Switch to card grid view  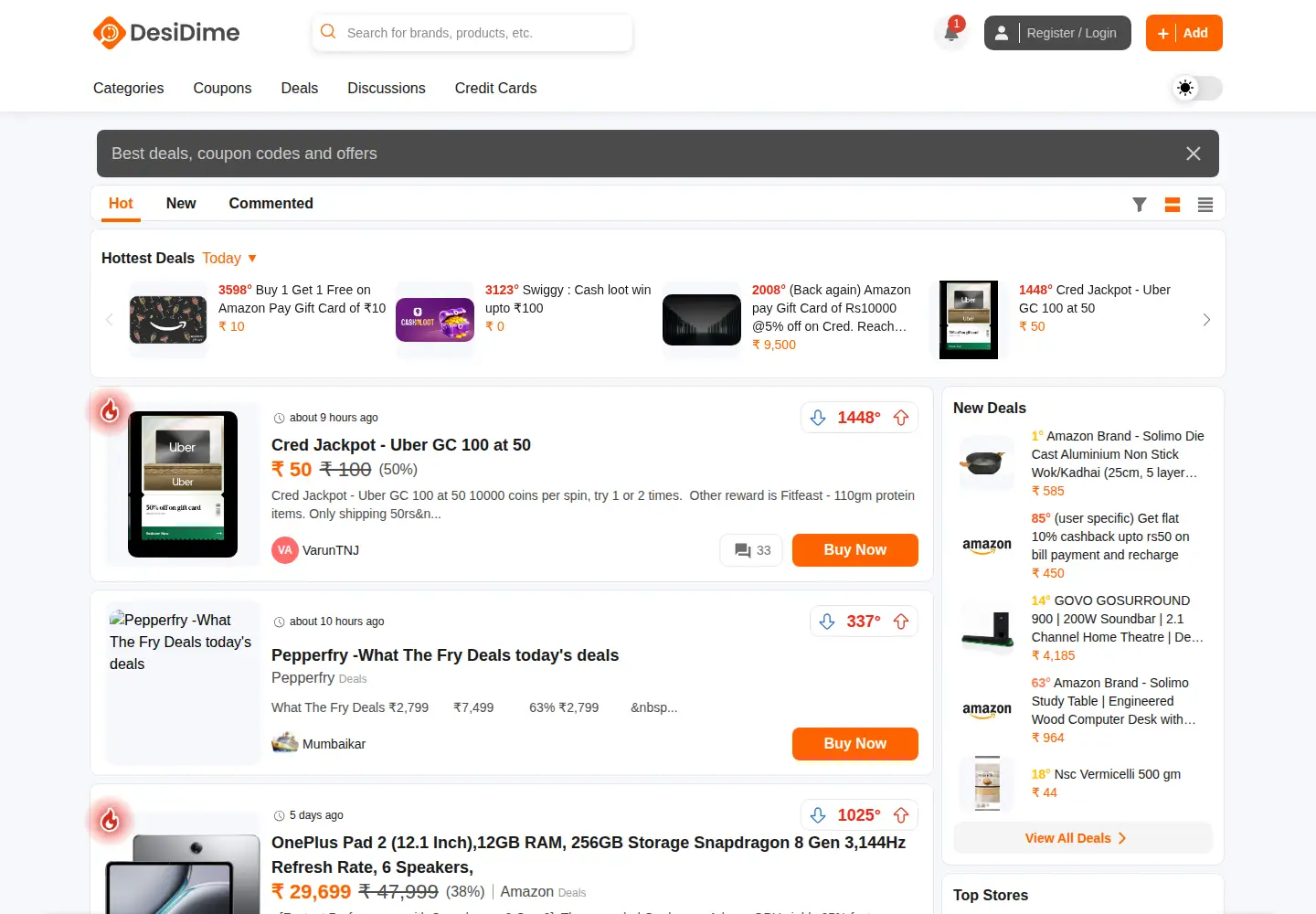(1173, 205)
